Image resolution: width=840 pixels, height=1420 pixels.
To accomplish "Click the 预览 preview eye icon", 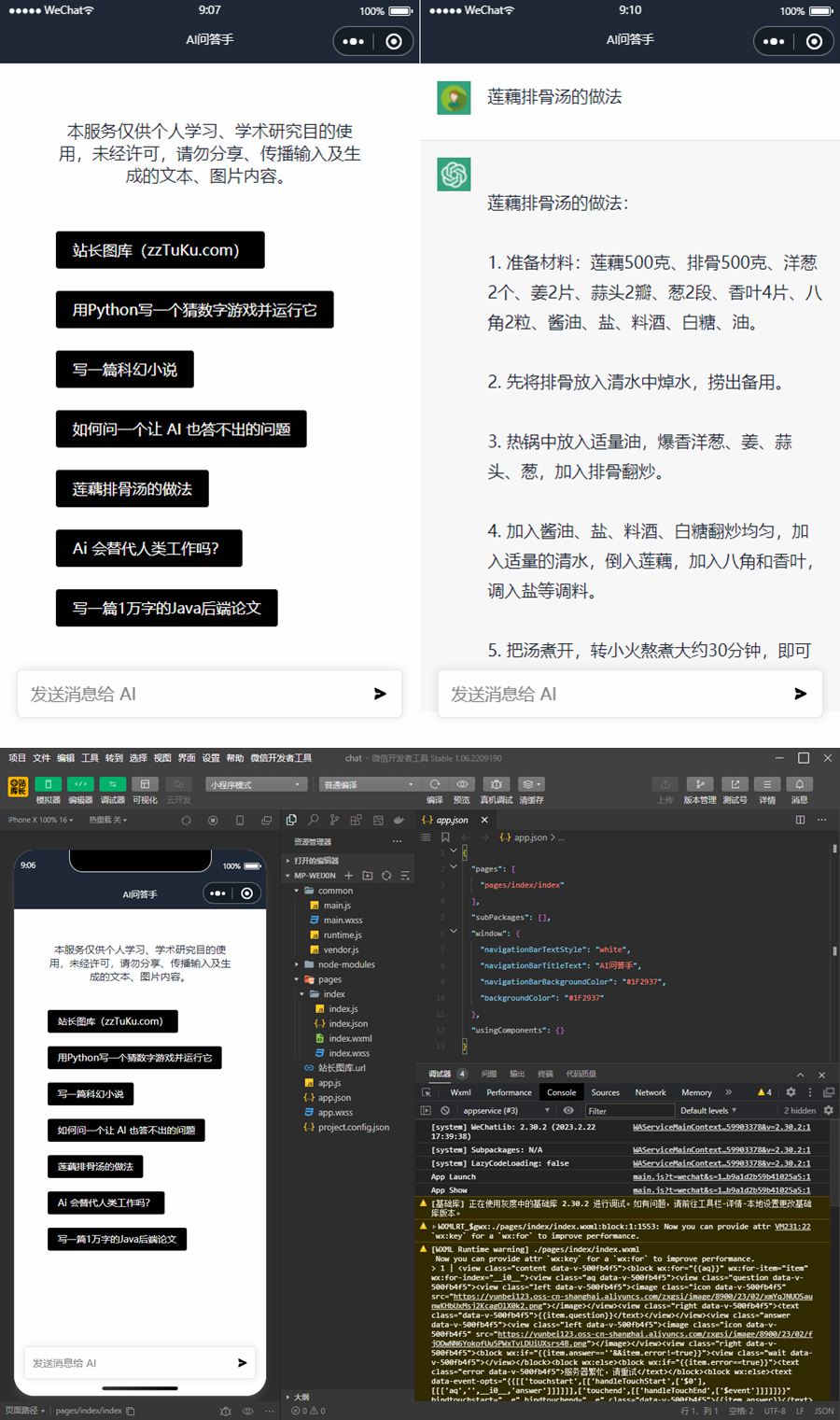I will 462,784.
